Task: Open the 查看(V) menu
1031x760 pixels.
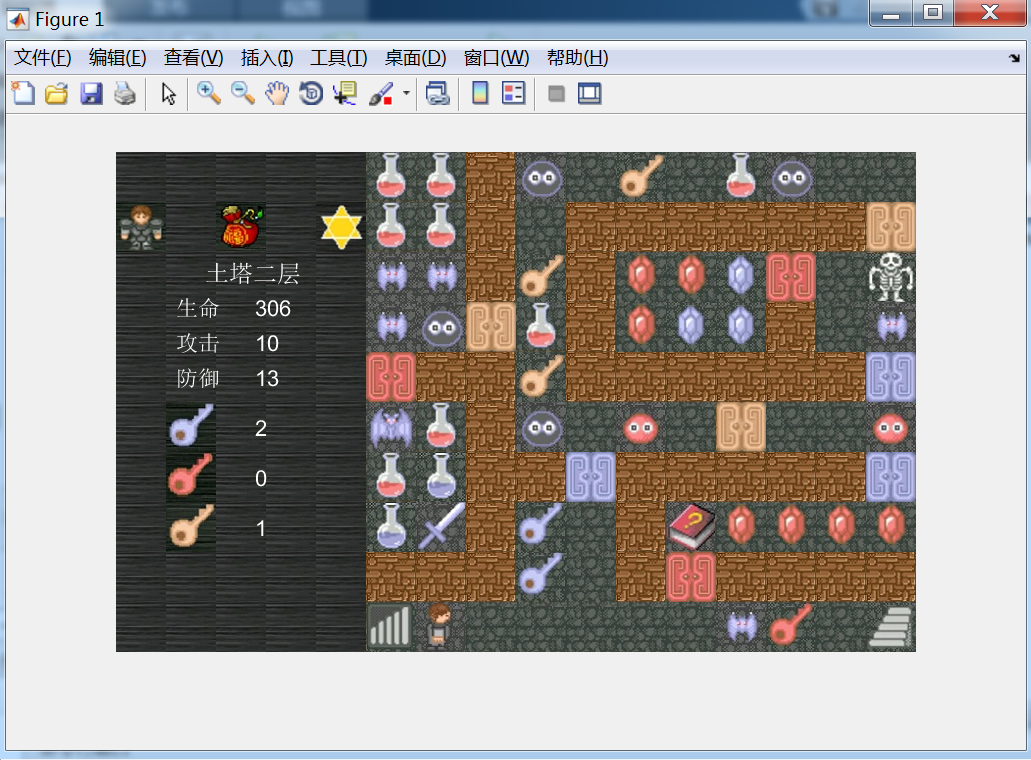Action: [193, 58]
